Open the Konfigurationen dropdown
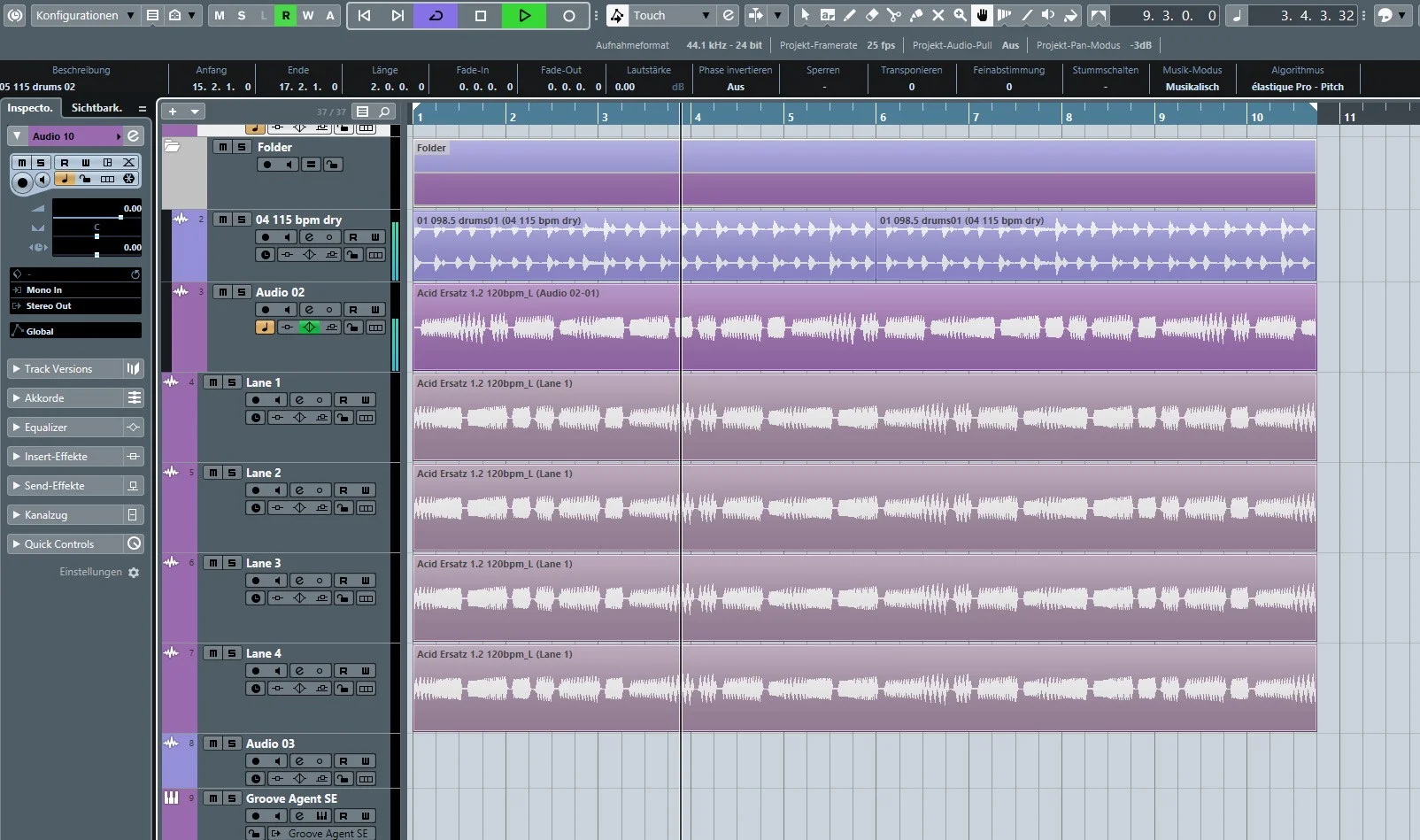The height and width of the screenshot is (840, 1420). pos(84,15)
